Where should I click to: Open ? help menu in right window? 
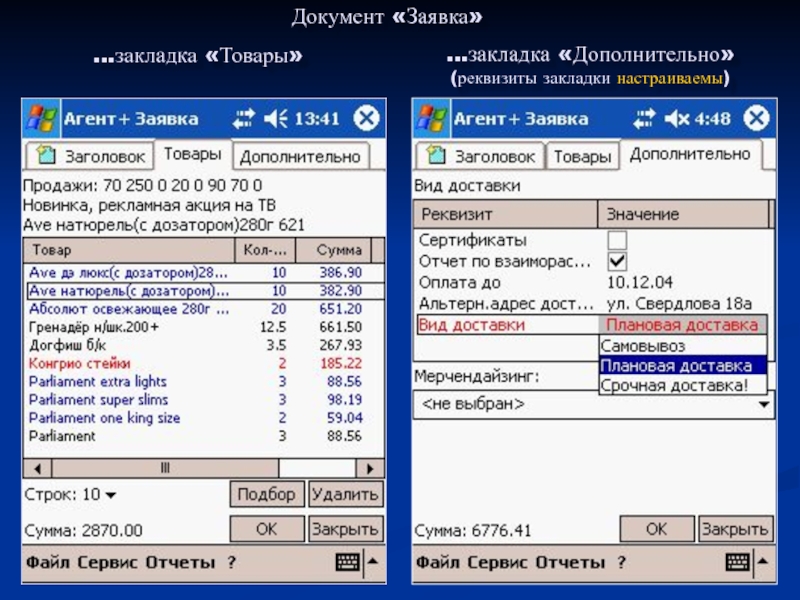pyautogui.click(x=621, y=562)
